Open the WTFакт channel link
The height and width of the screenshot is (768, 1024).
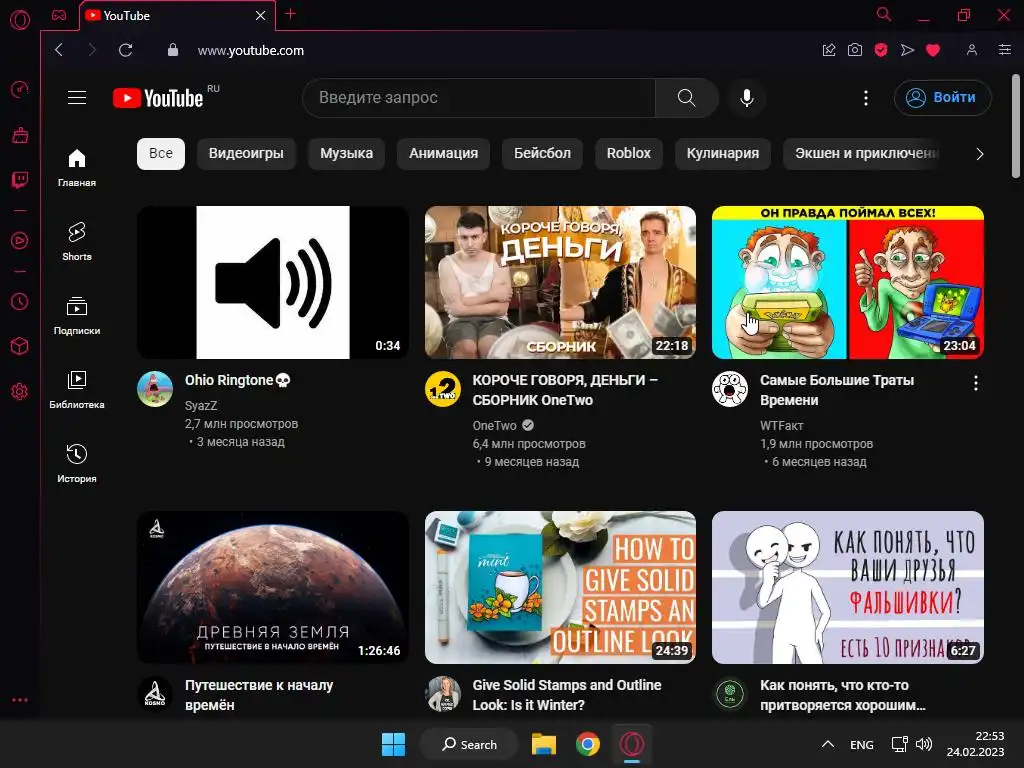782,426
